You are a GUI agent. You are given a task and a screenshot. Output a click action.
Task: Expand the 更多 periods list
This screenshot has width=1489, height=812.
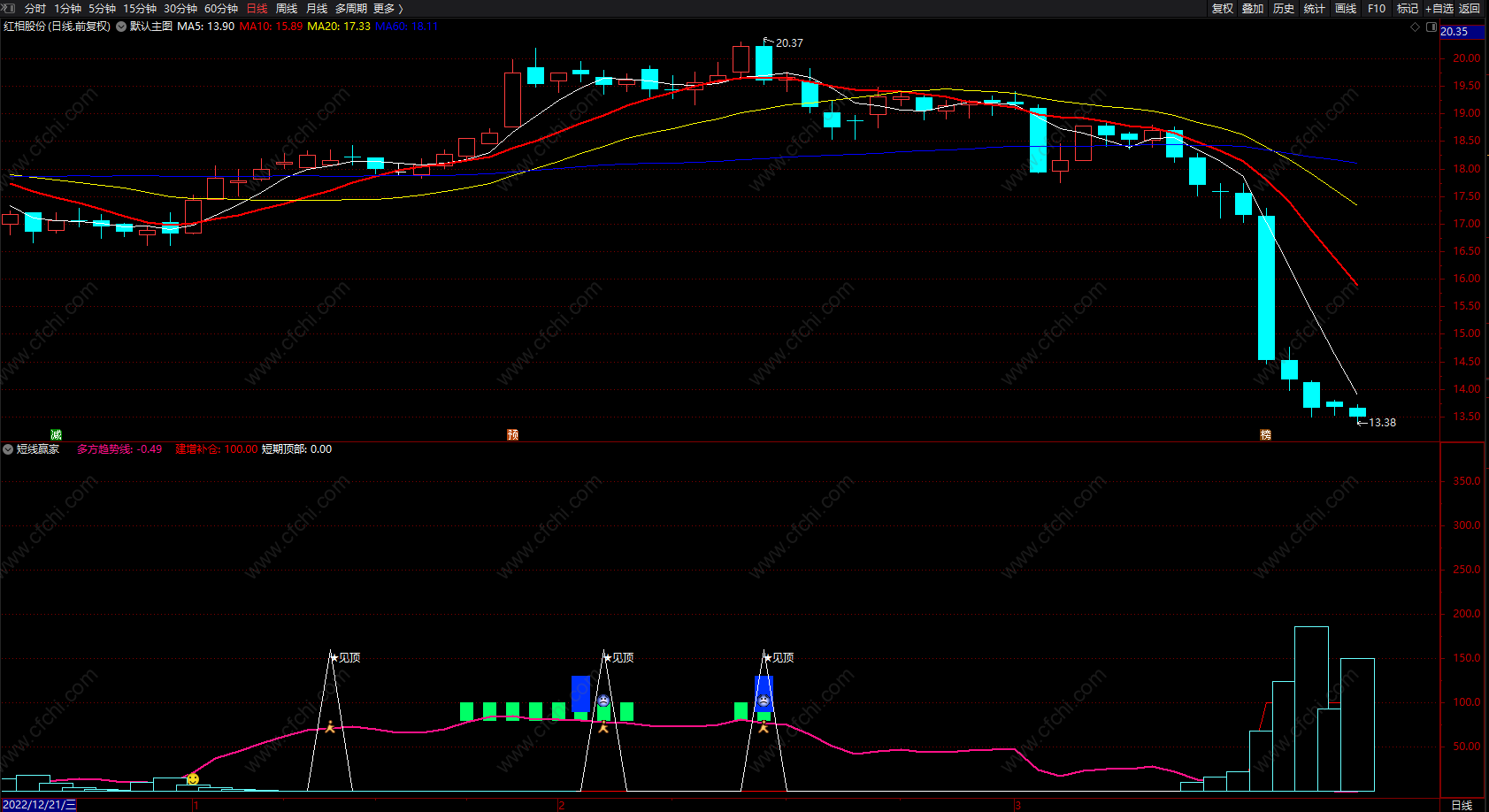tap(388, 9)
